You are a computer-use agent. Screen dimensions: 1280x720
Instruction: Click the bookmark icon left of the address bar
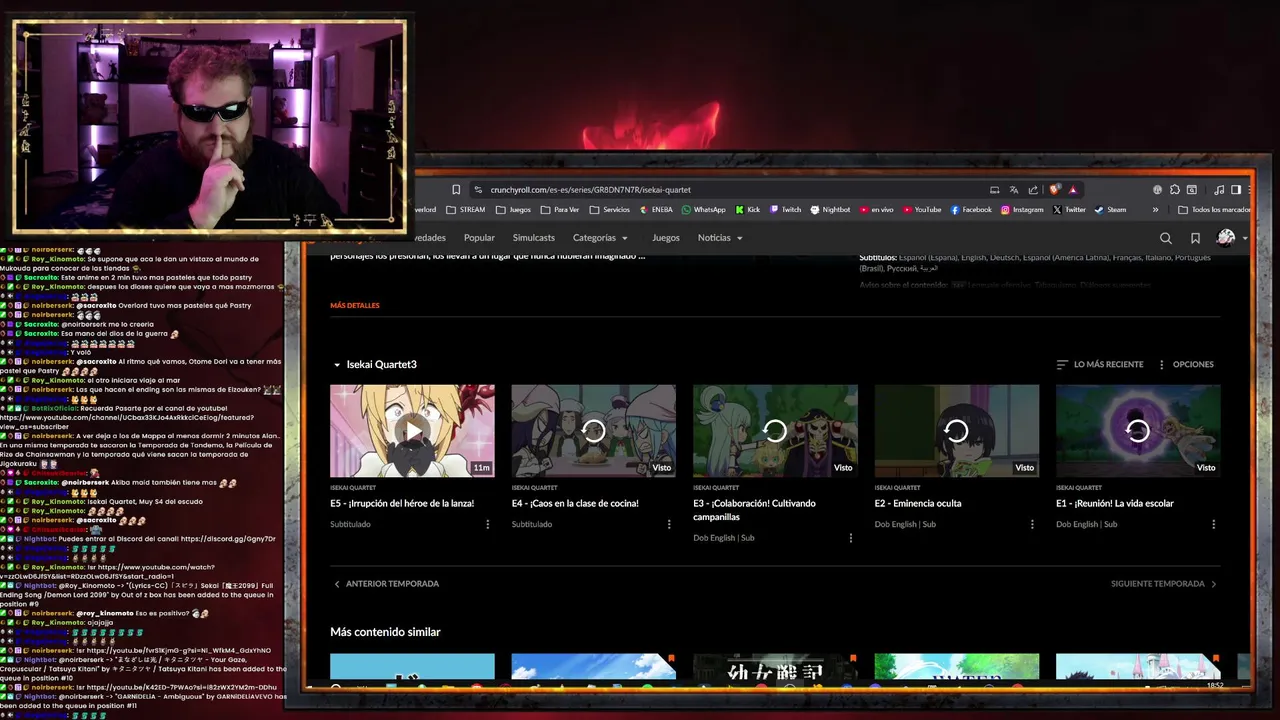pos(456,190)
